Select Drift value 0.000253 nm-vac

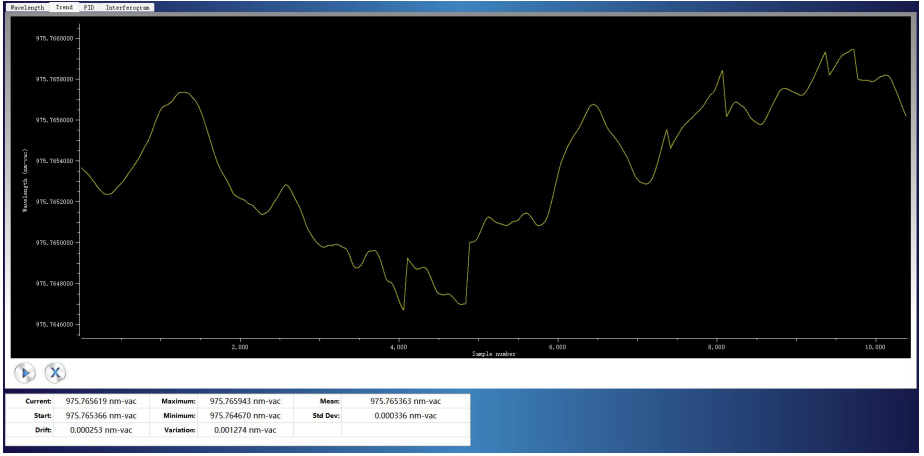point(101,430)
